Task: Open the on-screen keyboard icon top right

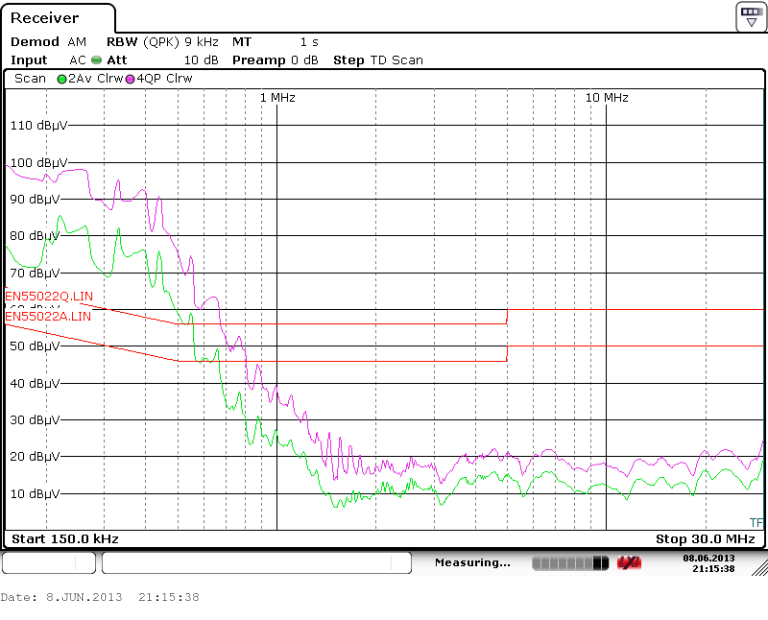Action: (750, 16)
